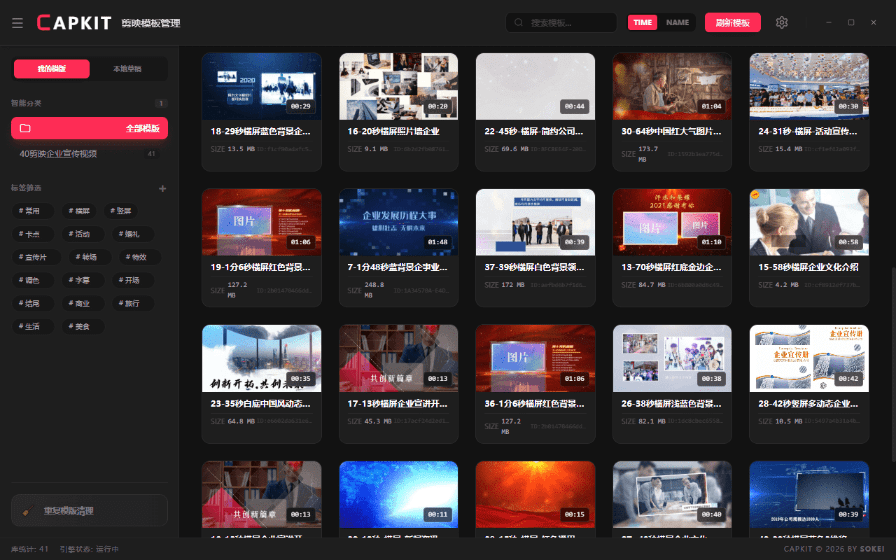Click the red 刷新模板 button
896x560 pixels.
(x=732, y=22)
